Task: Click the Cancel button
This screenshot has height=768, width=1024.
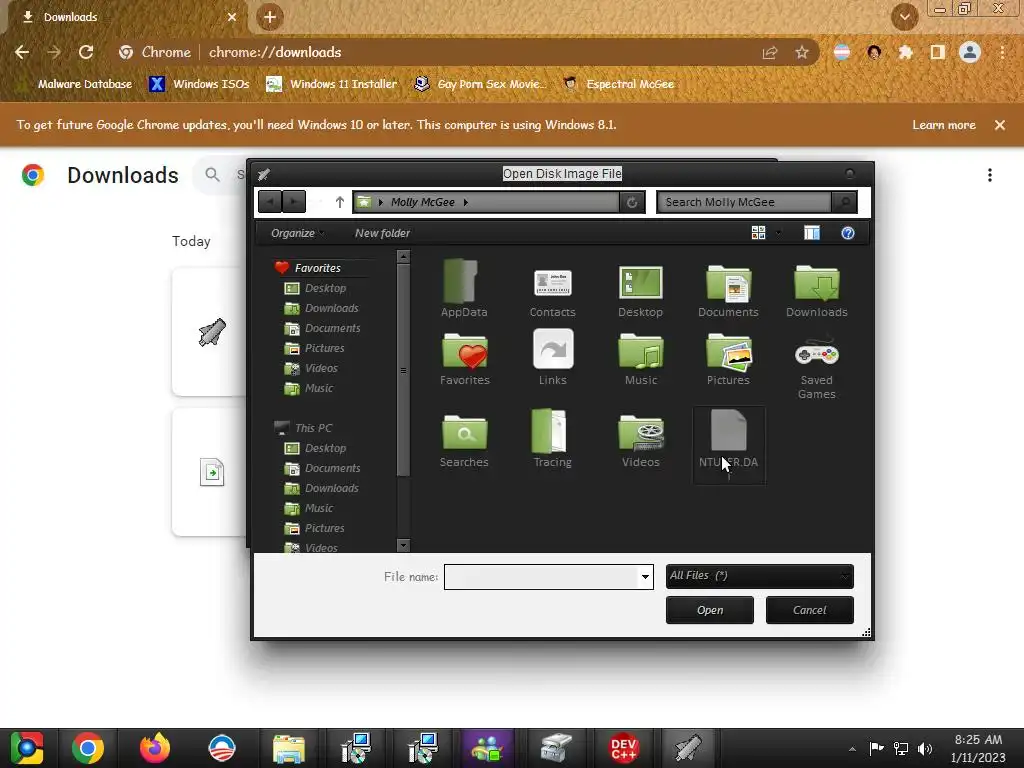Action: click(x=810, y=610)
